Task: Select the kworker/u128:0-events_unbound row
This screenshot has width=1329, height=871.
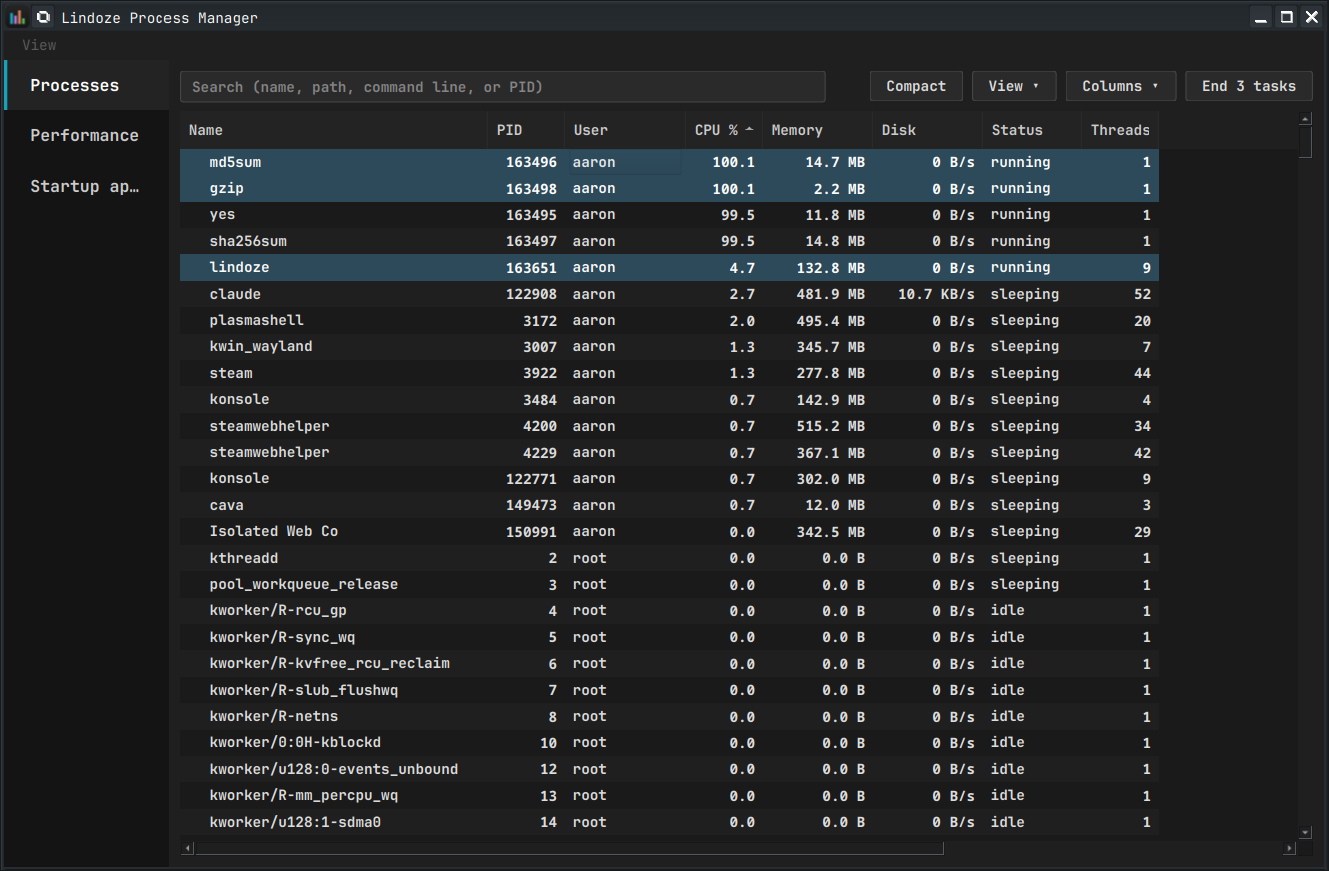Action: pos(669,769)
